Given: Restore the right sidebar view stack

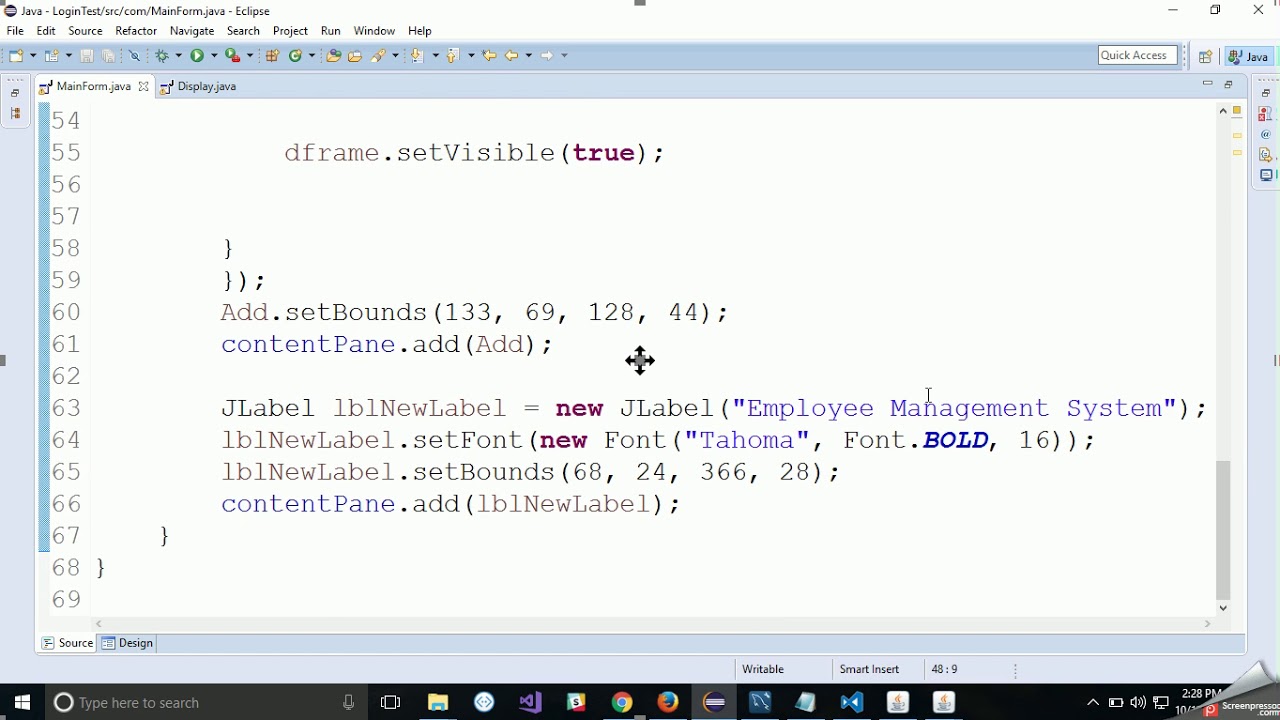Looking at the screenshot, I should coord(1266,93).
